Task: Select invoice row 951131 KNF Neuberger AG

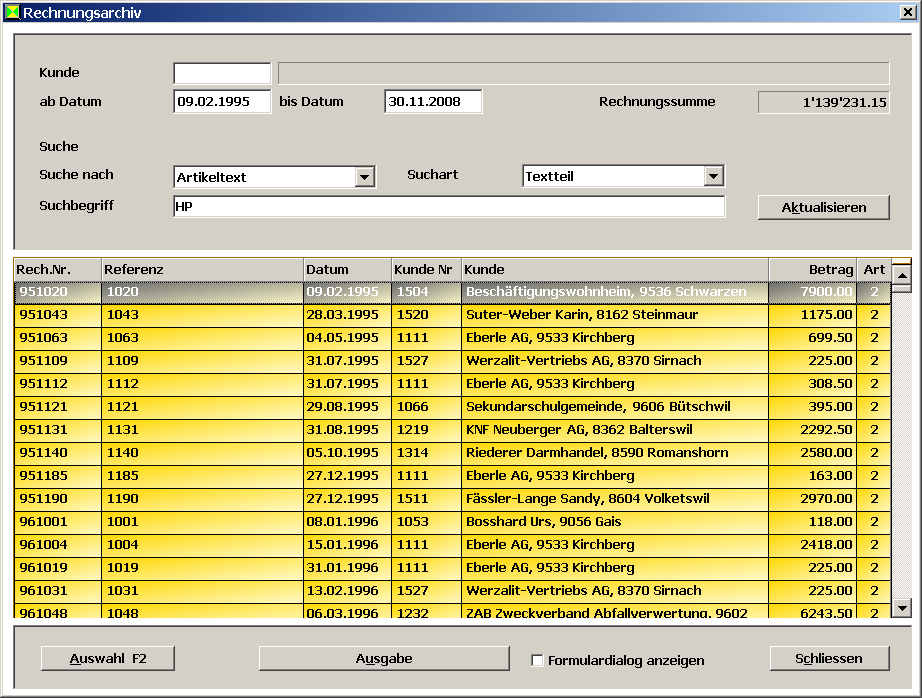Action: (x=450, y=430)
